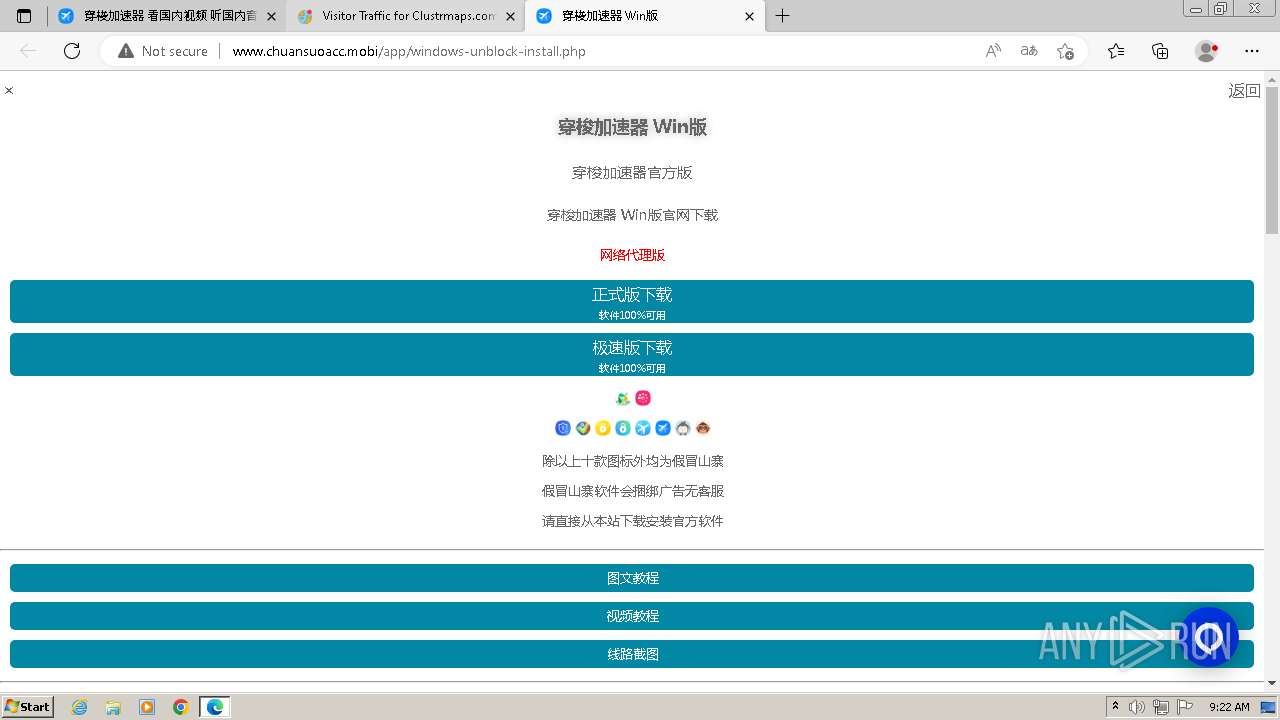Show hidden system tray icons
1280x720 pixels.
pyautogui.click(x=1115, y=707)
